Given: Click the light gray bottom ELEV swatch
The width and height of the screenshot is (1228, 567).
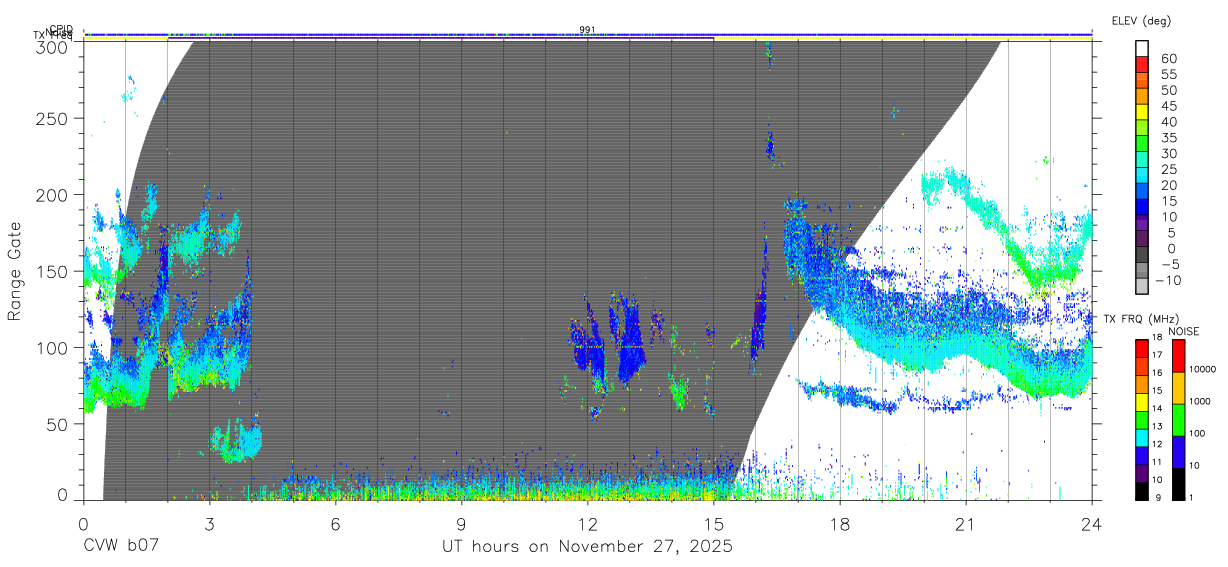Looking at the screenshot, I should point(1143,287).
